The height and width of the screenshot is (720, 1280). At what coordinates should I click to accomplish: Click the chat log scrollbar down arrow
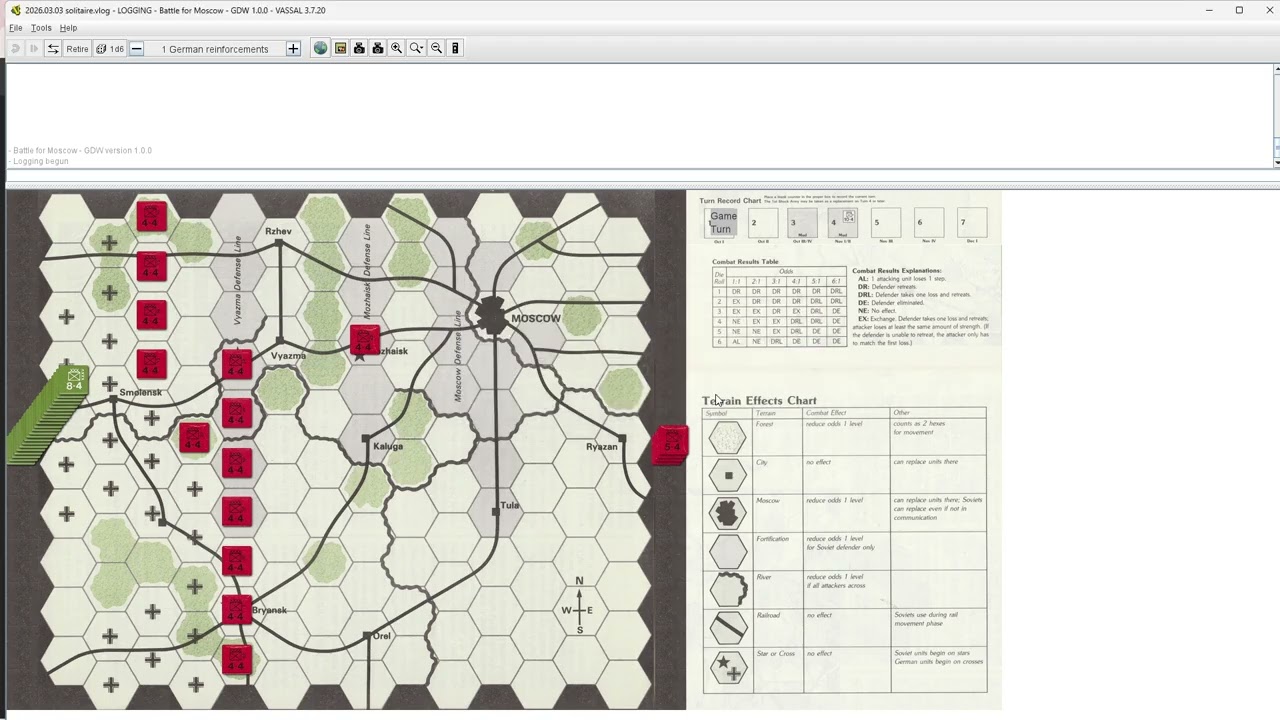coord(1276,162)
